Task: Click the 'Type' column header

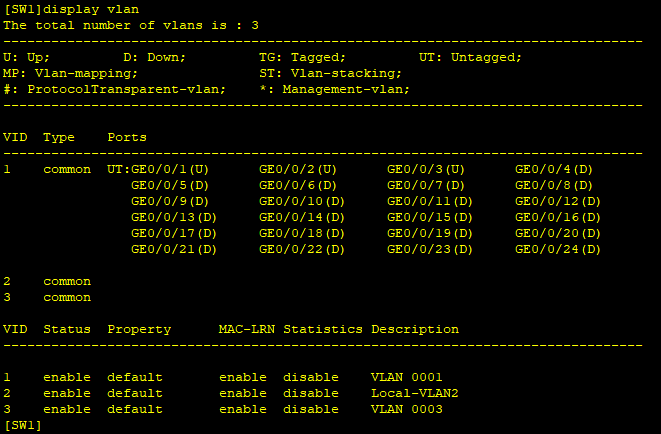Action: point(59,137)
